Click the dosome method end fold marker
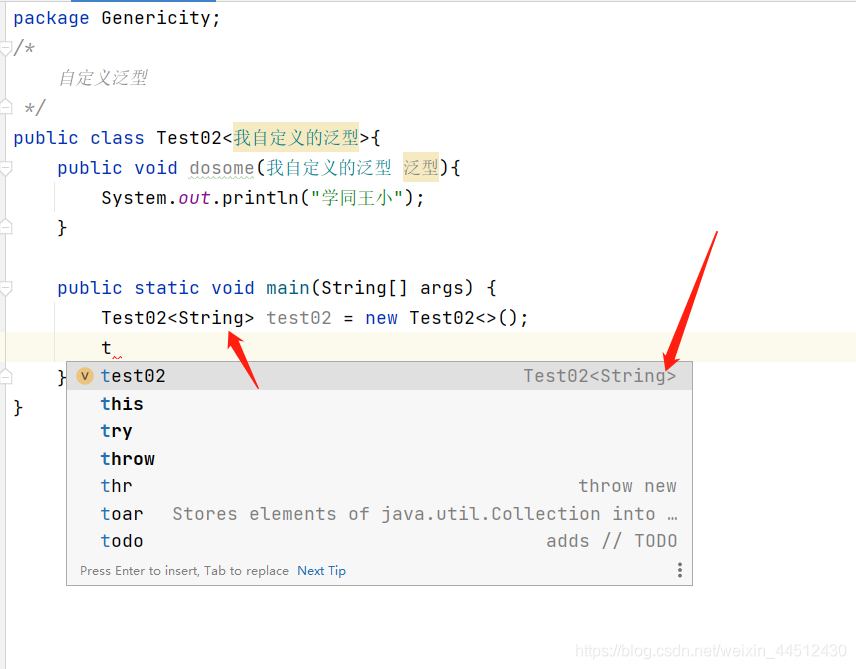856x669 pixels. (x=5, y=227)
